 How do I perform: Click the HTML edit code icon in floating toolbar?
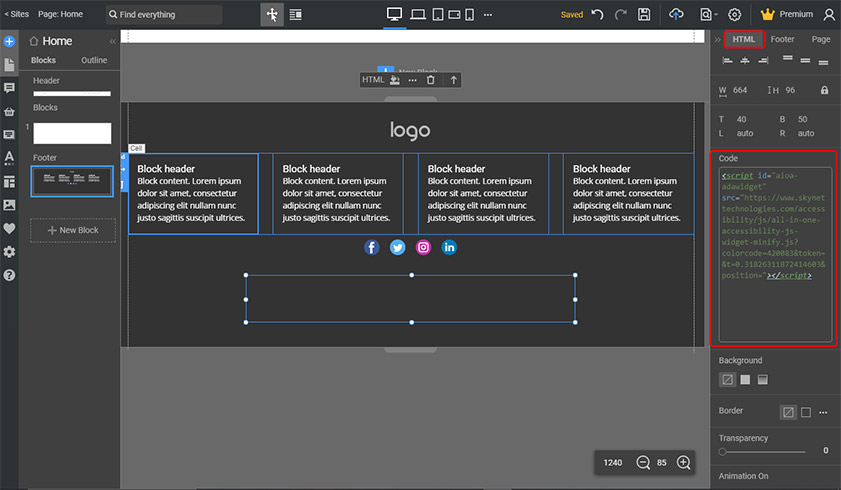[395, 80]
